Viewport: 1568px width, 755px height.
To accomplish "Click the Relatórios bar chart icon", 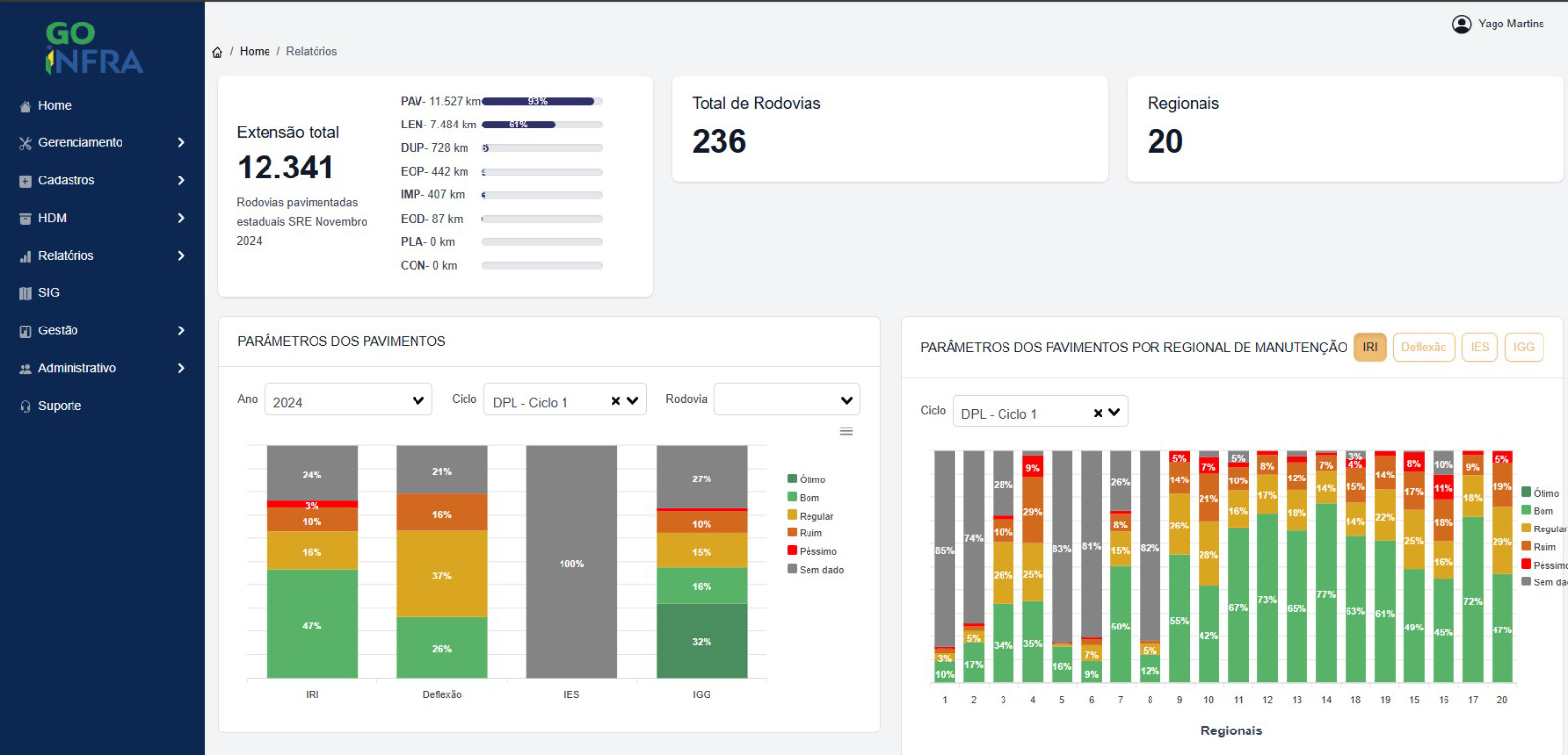I will click(25, 256).
